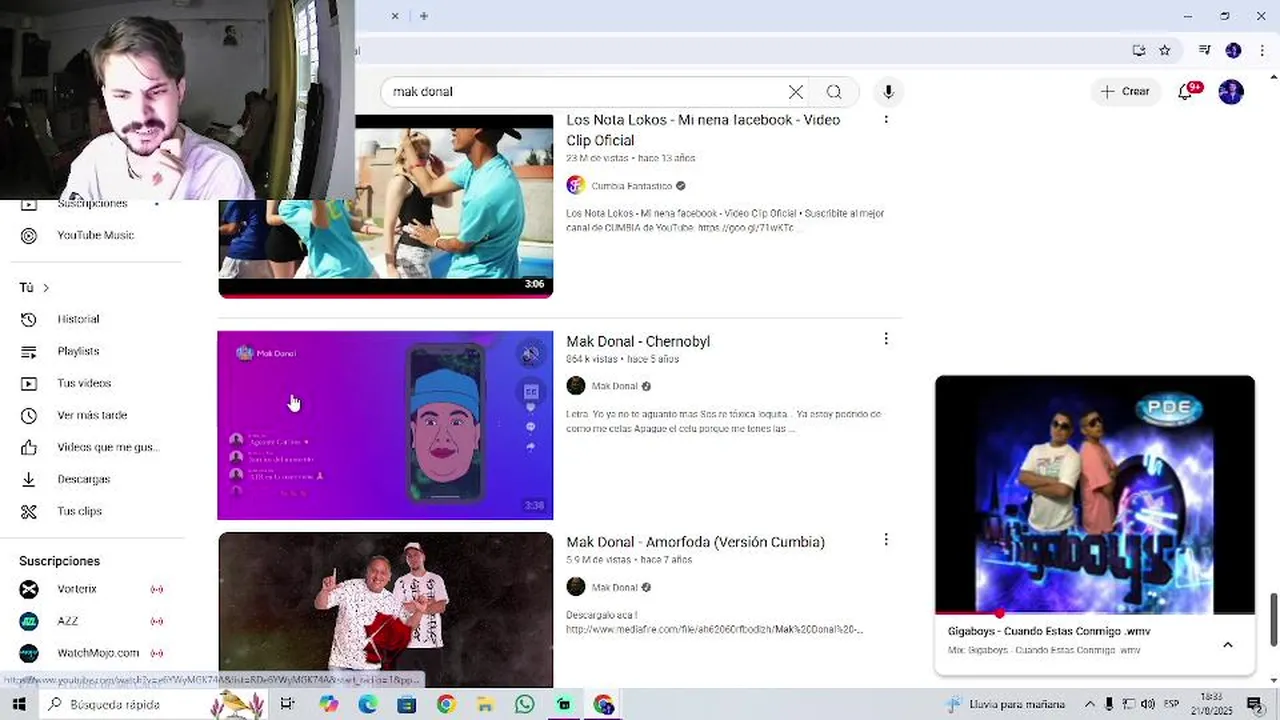The width and height of the screenshot is (1280, 720).
Task: Unmute the Chernobyl preview sound icon
Action: pyautogui.click(x=531, y=354)
